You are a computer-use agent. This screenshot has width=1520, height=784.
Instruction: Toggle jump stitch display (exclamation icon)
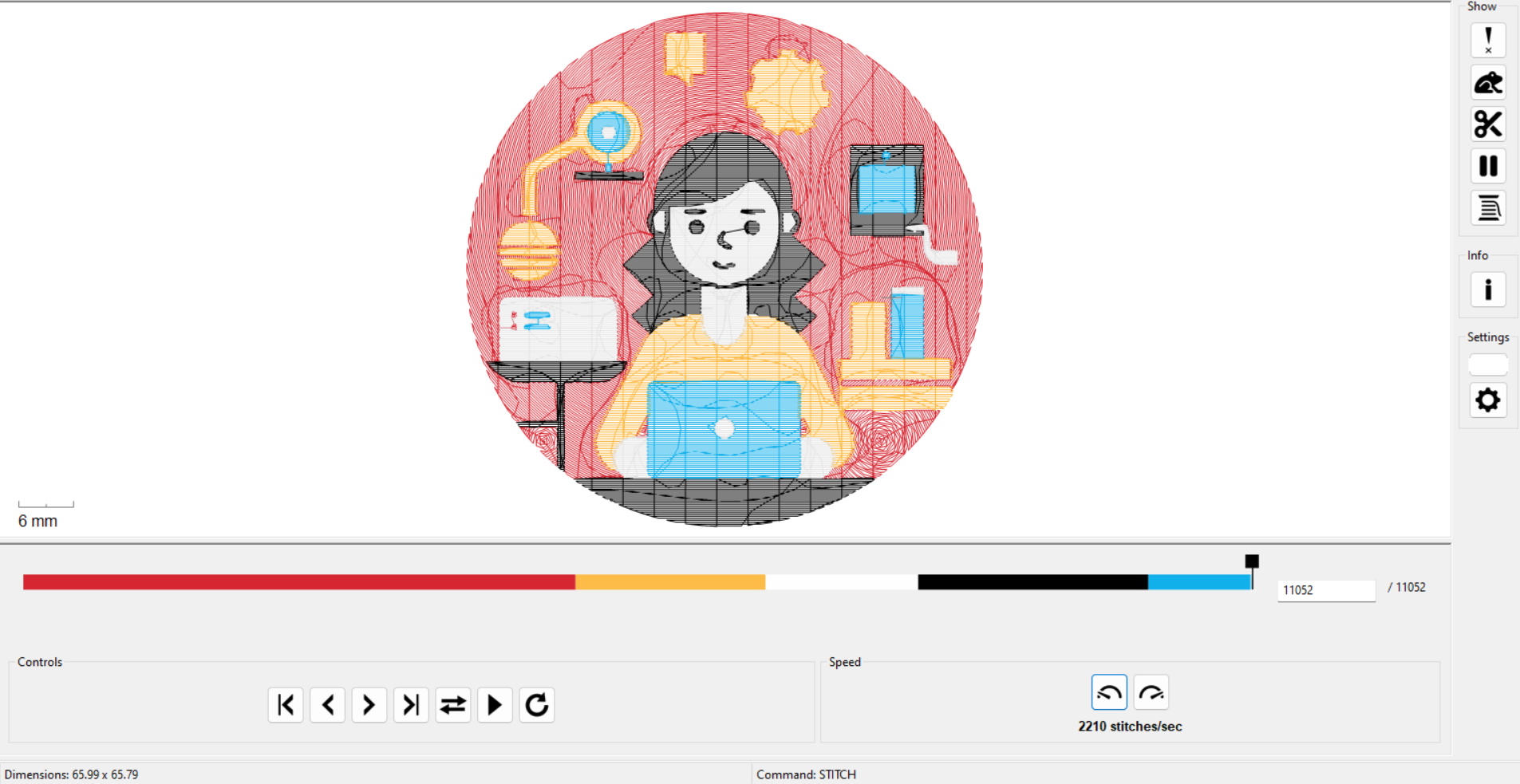(1488, 41)
